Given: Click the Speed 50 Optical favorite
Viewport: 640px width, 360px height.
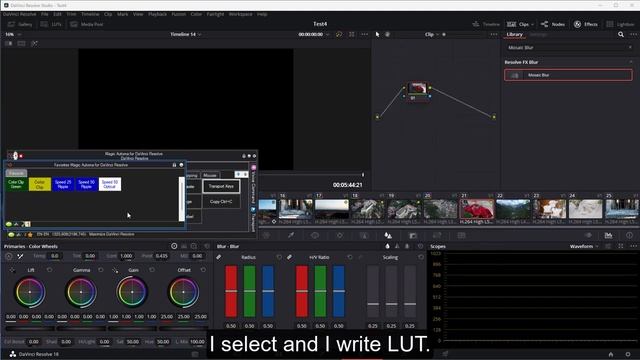Looking at the screenshot, I should point(110,184).
